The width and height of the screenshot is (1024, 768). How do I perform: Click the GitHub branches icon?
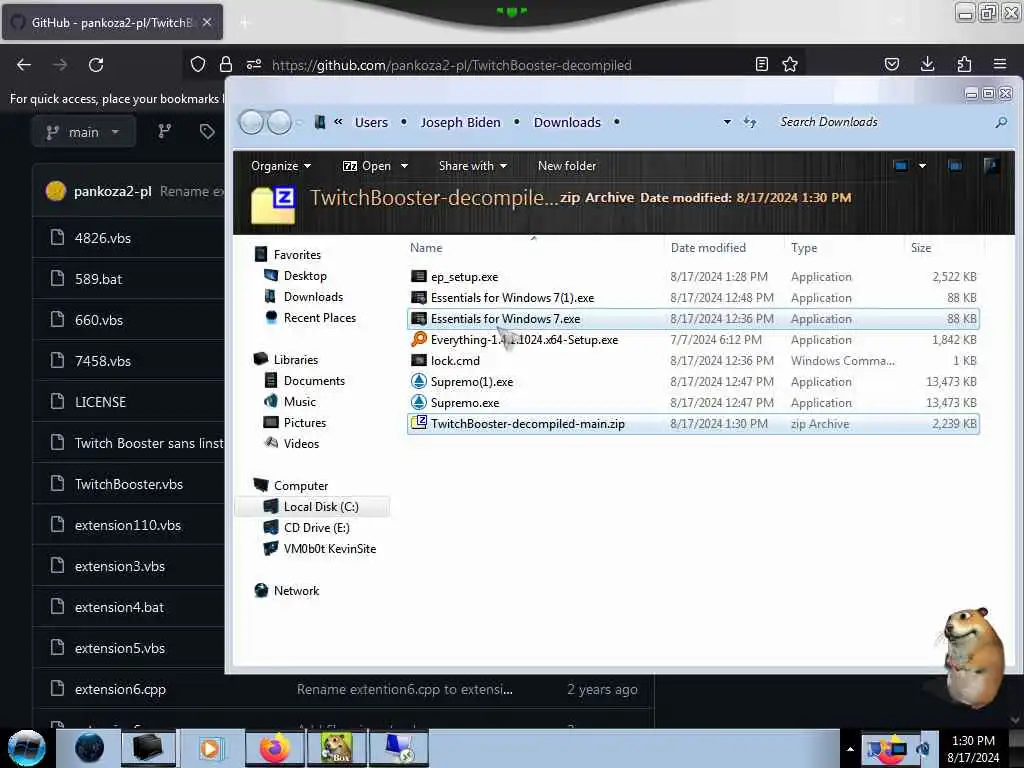tap(165, 132)
